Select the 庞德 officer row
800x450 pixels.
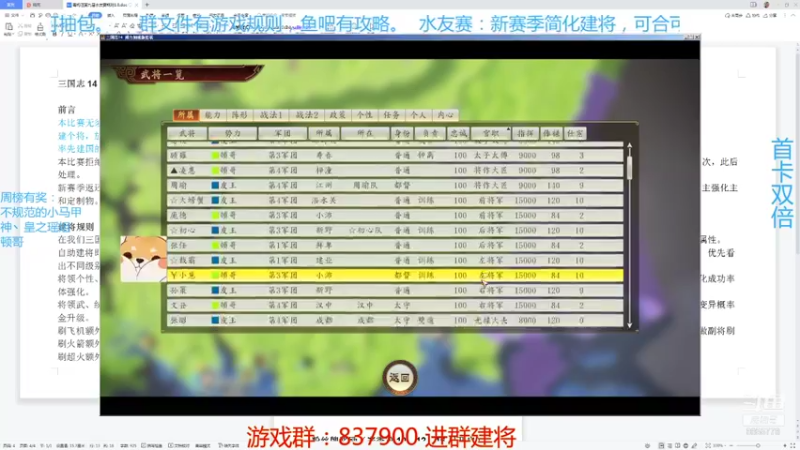click(x=395, y=215)
